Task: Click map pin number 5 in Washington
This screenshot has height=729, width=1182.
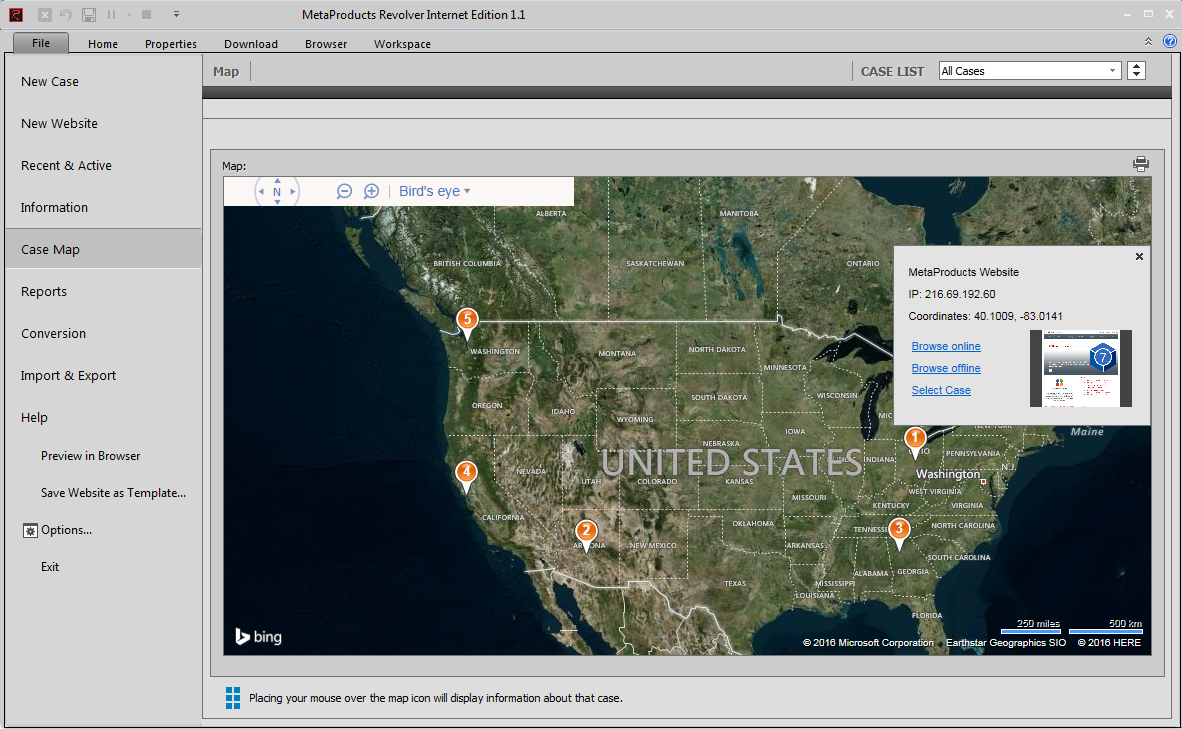Action: pyautogui.click(x=466, y=320)
